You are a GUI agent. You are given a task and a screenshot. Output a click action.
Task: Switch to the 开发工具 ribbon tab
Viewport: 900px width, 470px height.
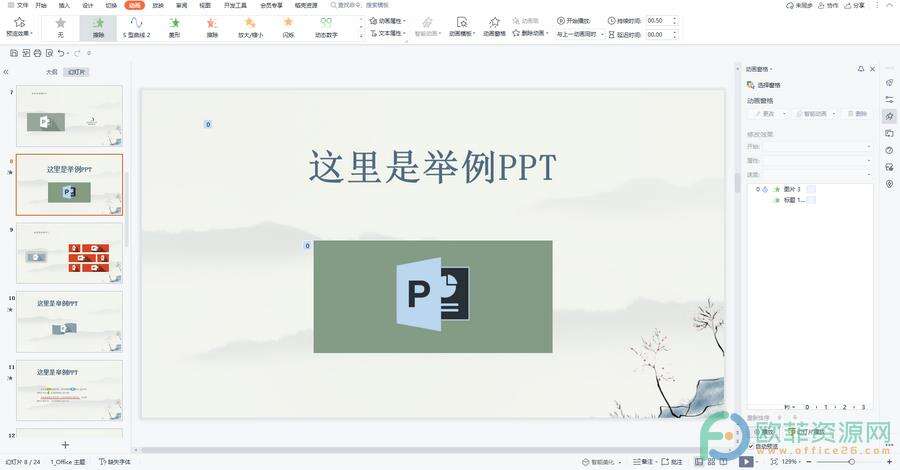pos(235,5)
